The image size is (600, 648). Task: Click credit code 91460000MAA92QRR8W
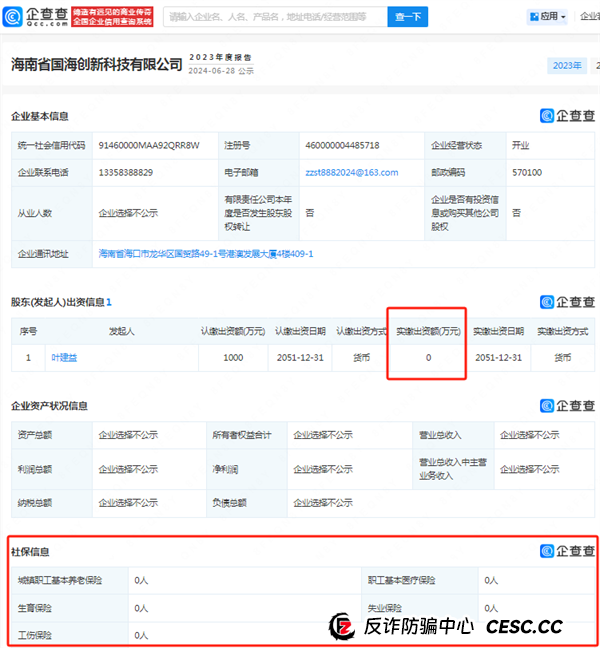(x=149, y=145)
